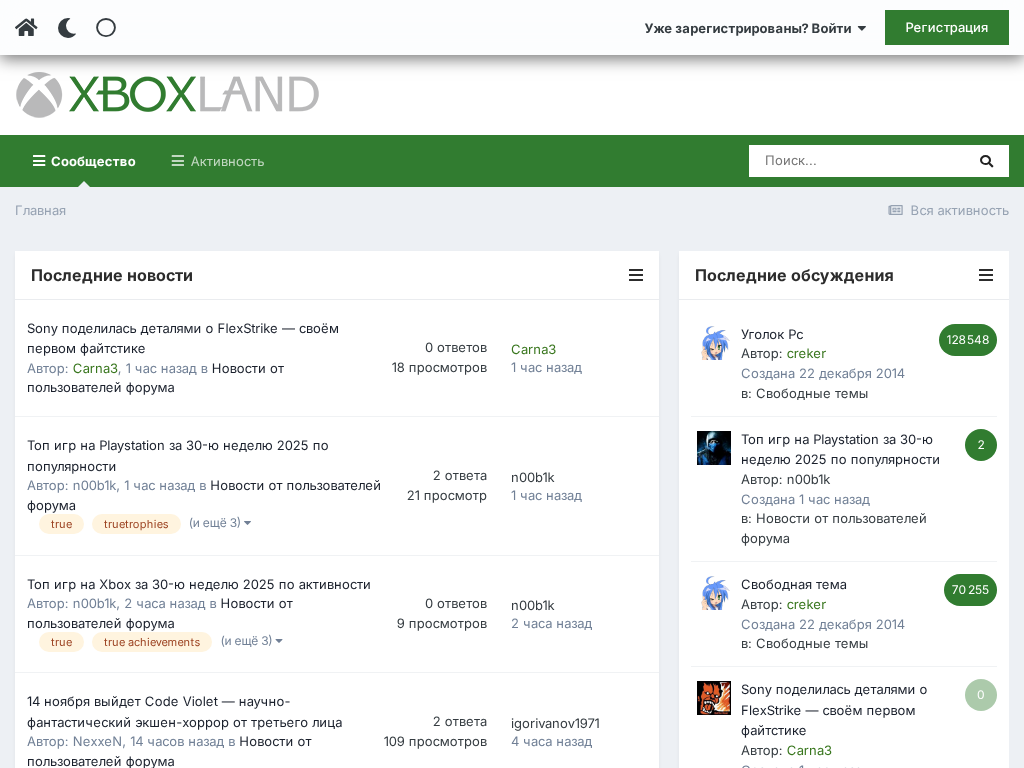Click the Уголок Pc author avatar

(x=714, y=343)
